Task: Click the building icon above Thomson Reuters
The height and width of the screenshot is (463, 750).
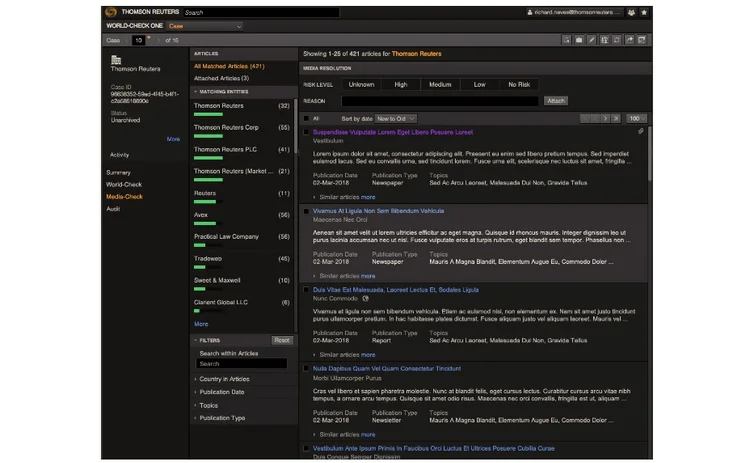Action: pyautogui.click(x=116, y=60)
